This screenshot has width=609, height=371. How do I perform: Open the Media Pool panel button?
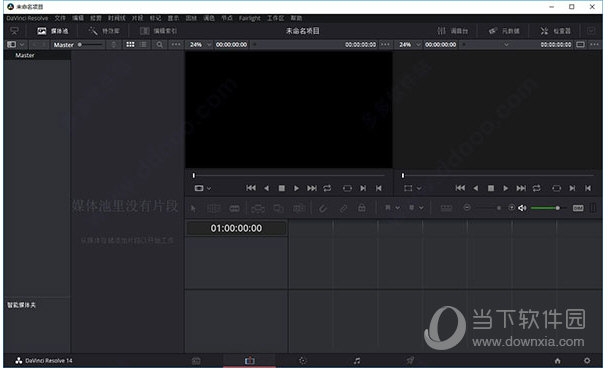pos(52,31)
